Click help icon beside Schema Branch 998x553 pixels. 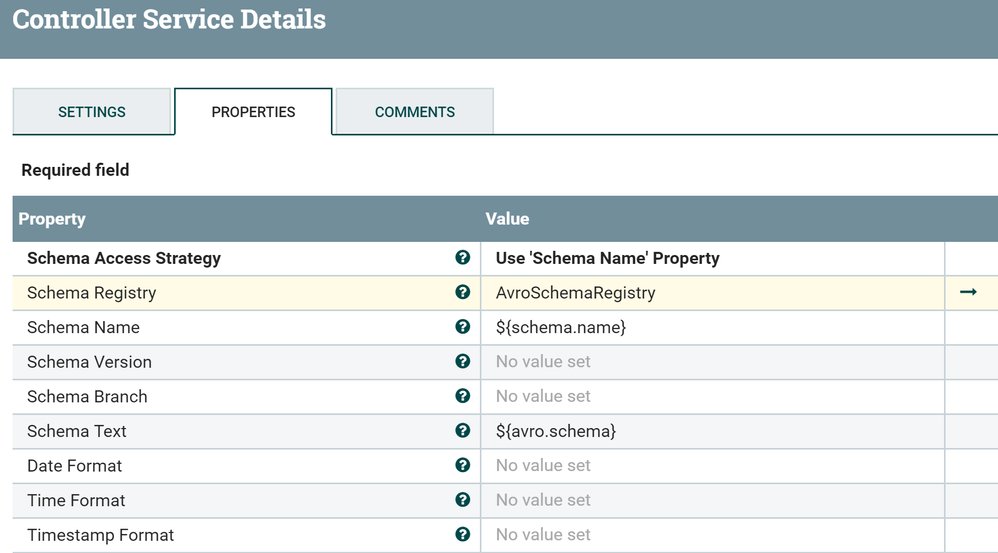tap(462, 396)
